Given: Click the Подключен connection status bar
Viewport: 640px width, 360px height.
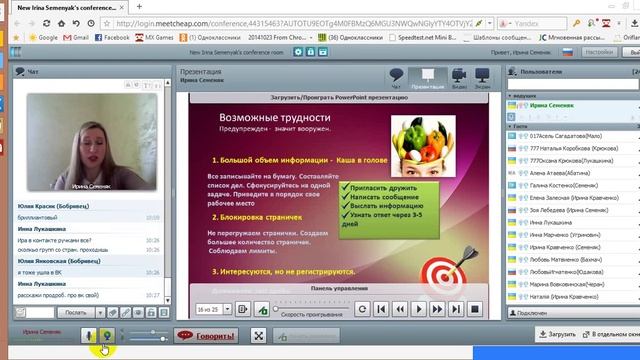Looking at the screenshot, I should click(x=572, y=313).
